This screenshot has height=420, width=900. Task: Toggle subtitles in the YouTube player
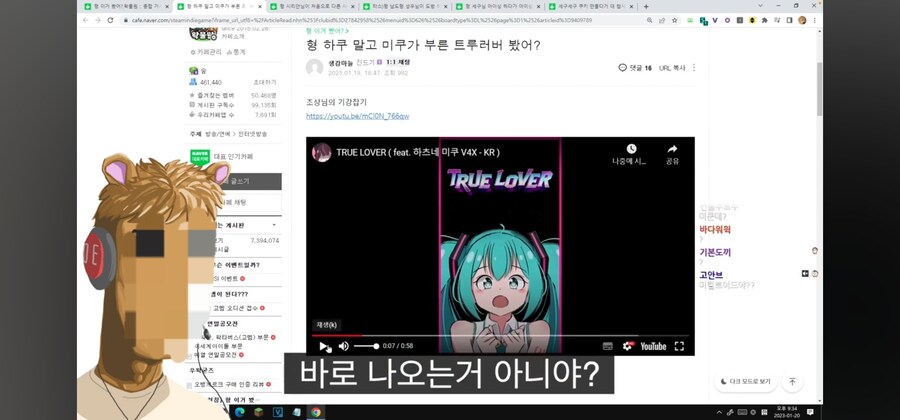[x=607, y=346]
